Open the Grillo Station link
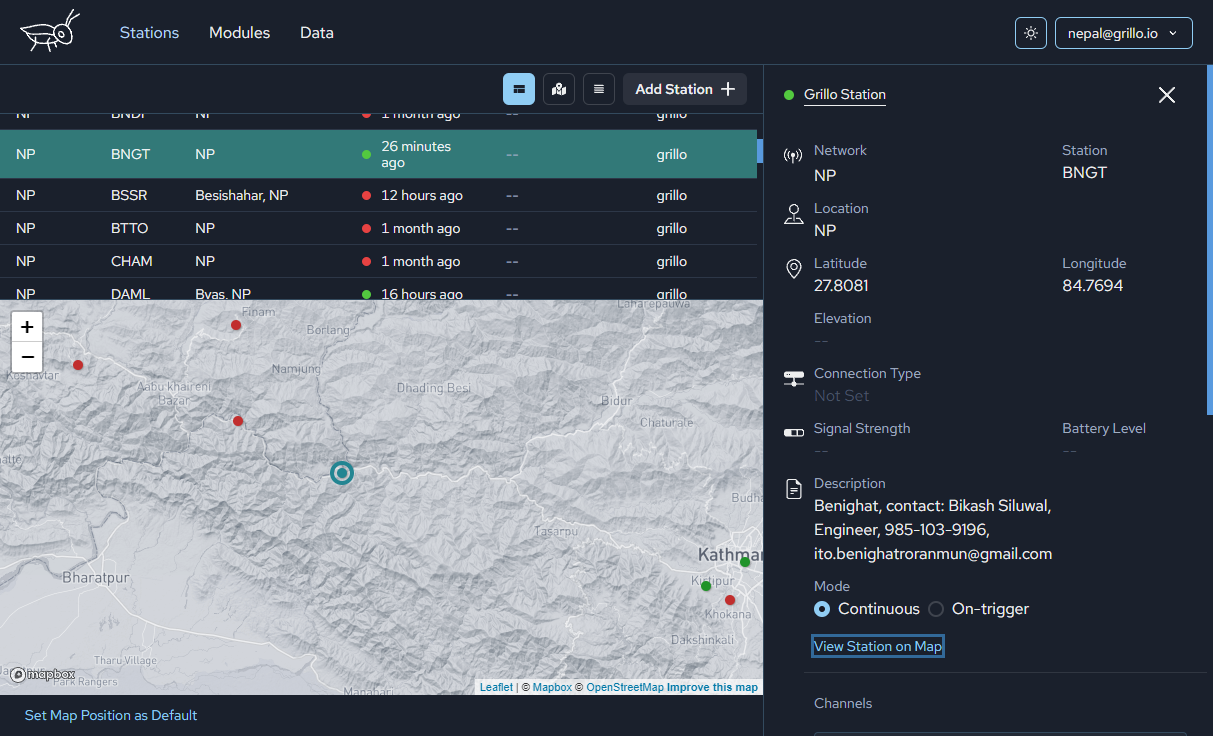The height and width of the screenshot is (736, 1213). tap(845, 95)
